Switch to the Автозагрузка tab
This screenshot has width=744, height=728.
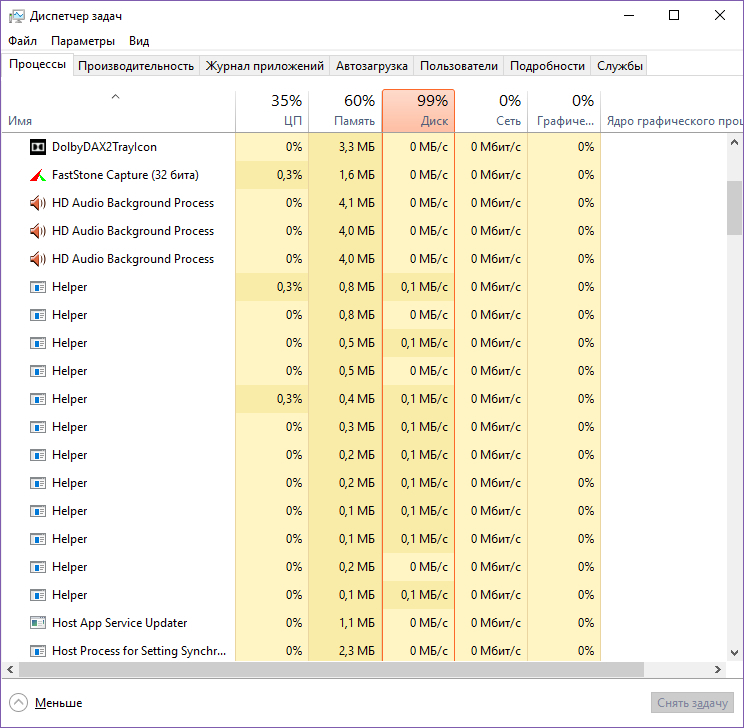coord(371,66)
